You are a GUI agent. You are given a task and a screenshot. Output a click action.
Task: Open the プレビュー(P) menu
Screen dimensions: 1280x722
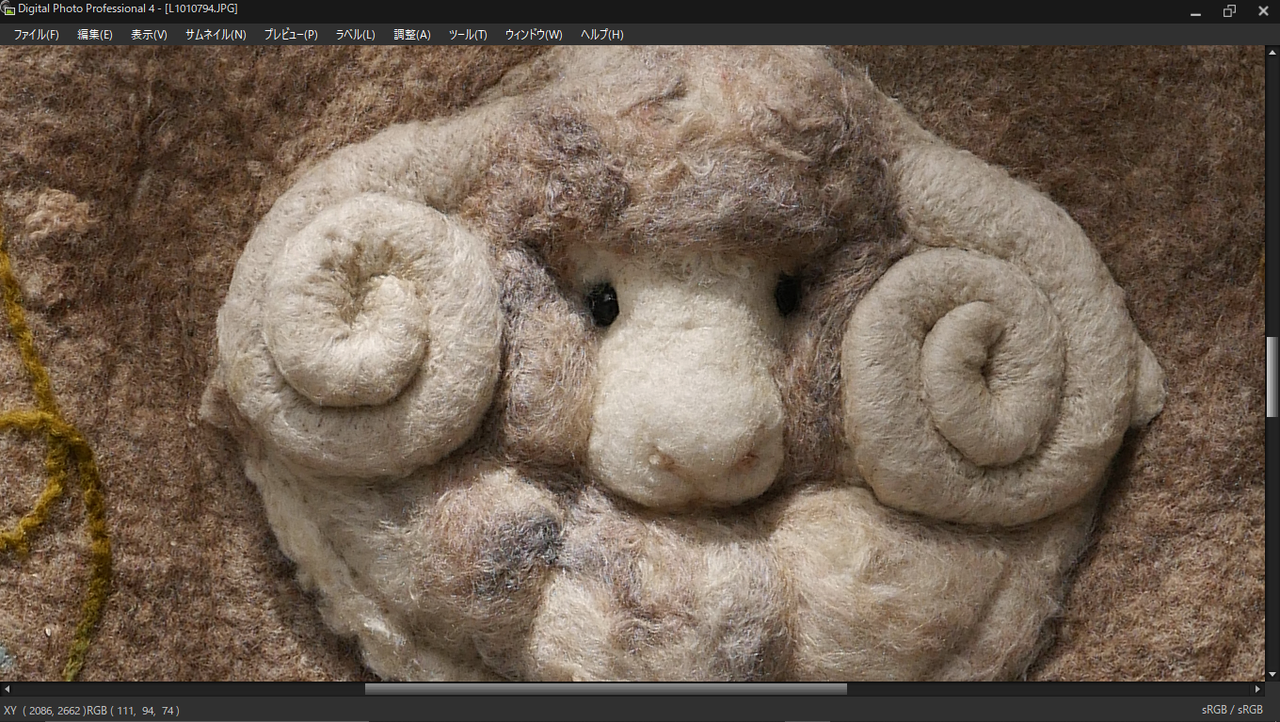[x=291, y=35]
